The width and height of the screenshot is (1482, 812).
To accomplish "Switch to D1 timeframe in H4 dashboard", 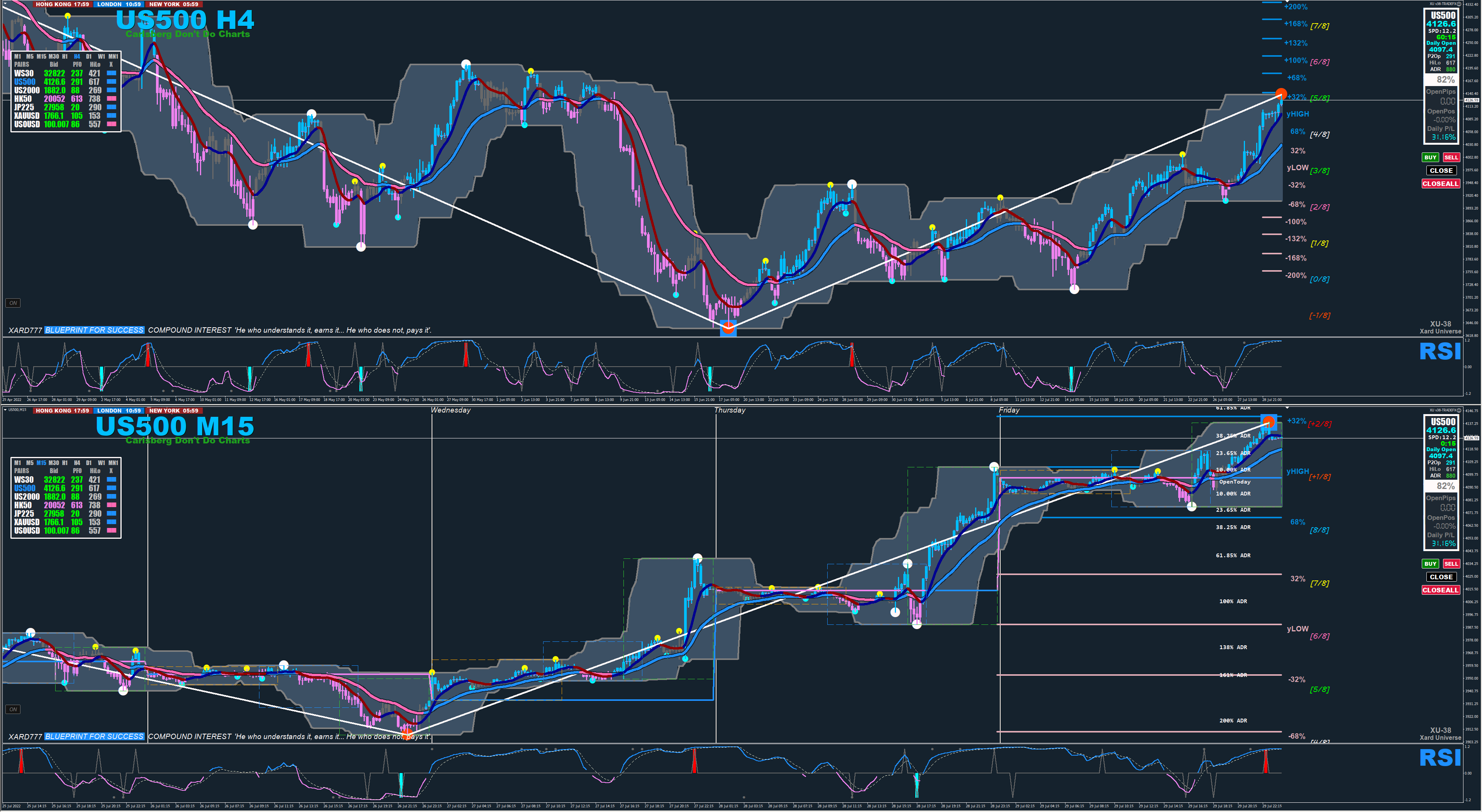I will click(89, 56).
